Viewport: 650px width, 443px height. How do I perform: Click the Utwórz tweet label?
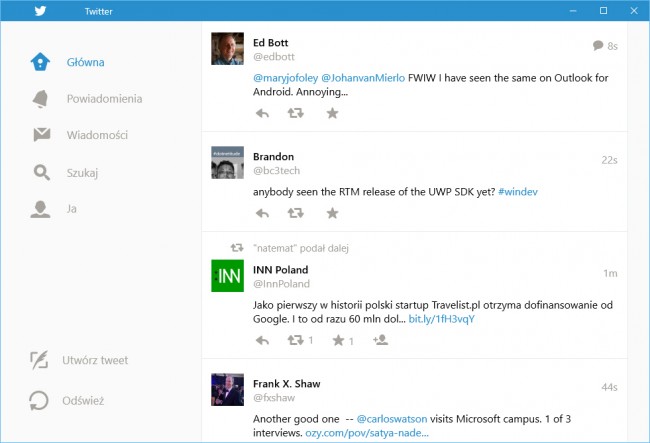click(95, 360)
